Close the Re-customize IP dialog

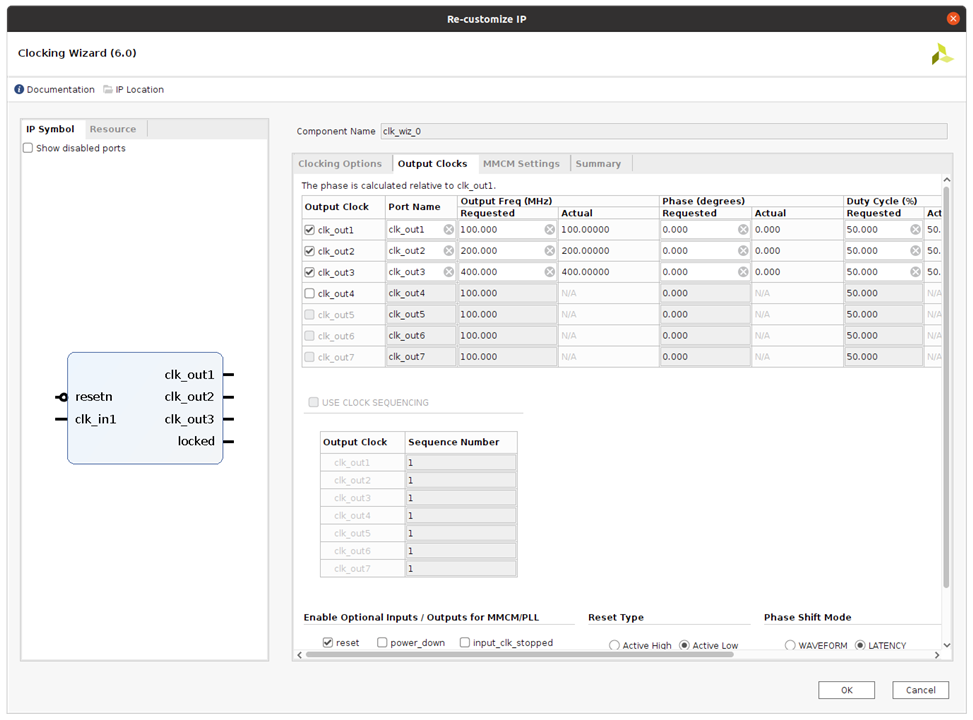pos(953,19)
